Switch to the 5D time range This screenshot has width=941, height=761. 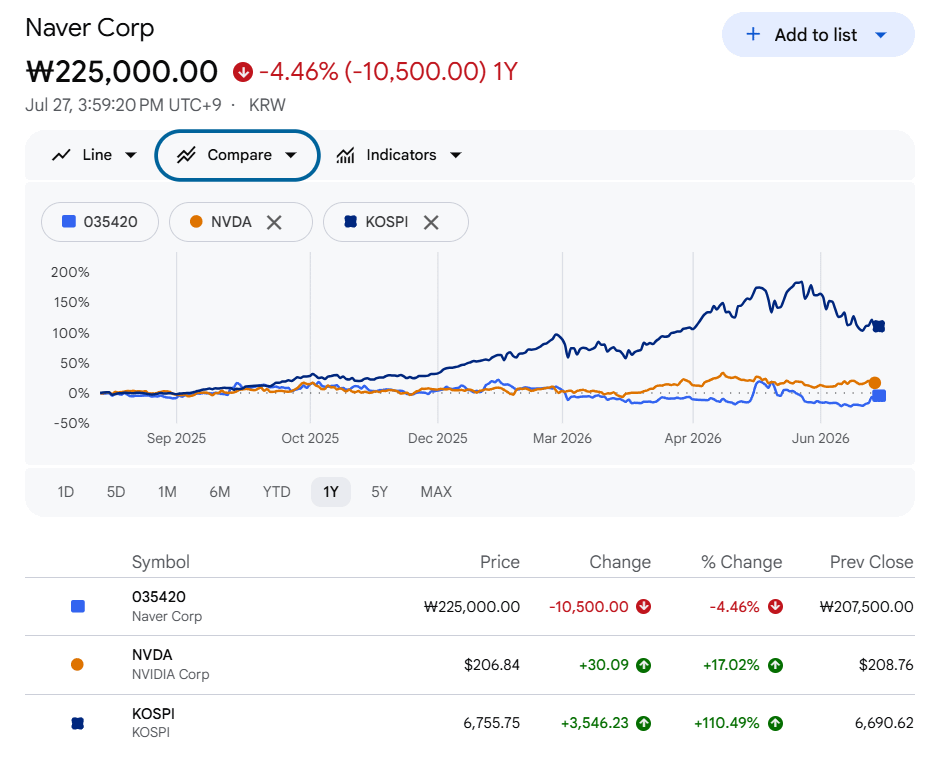point(116,492)
